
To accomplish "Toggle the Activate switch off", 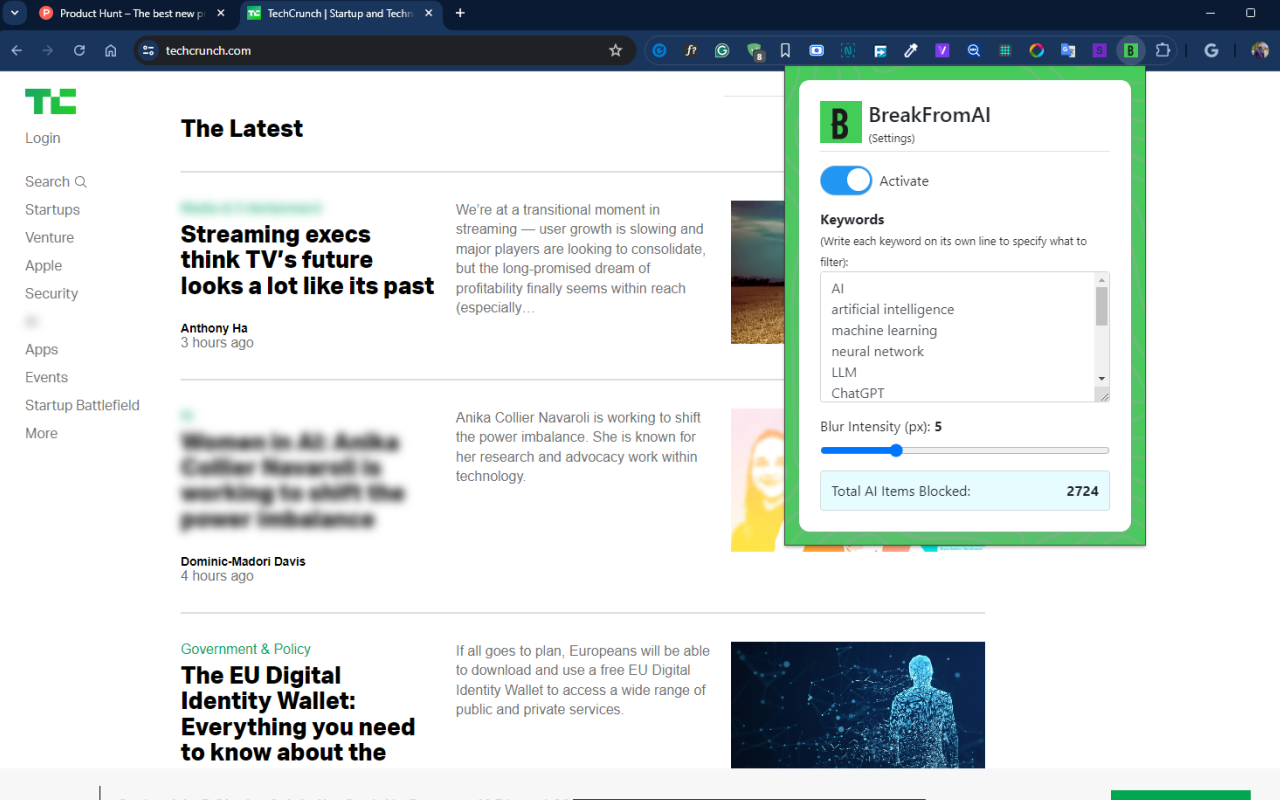I will pos(846,180).
